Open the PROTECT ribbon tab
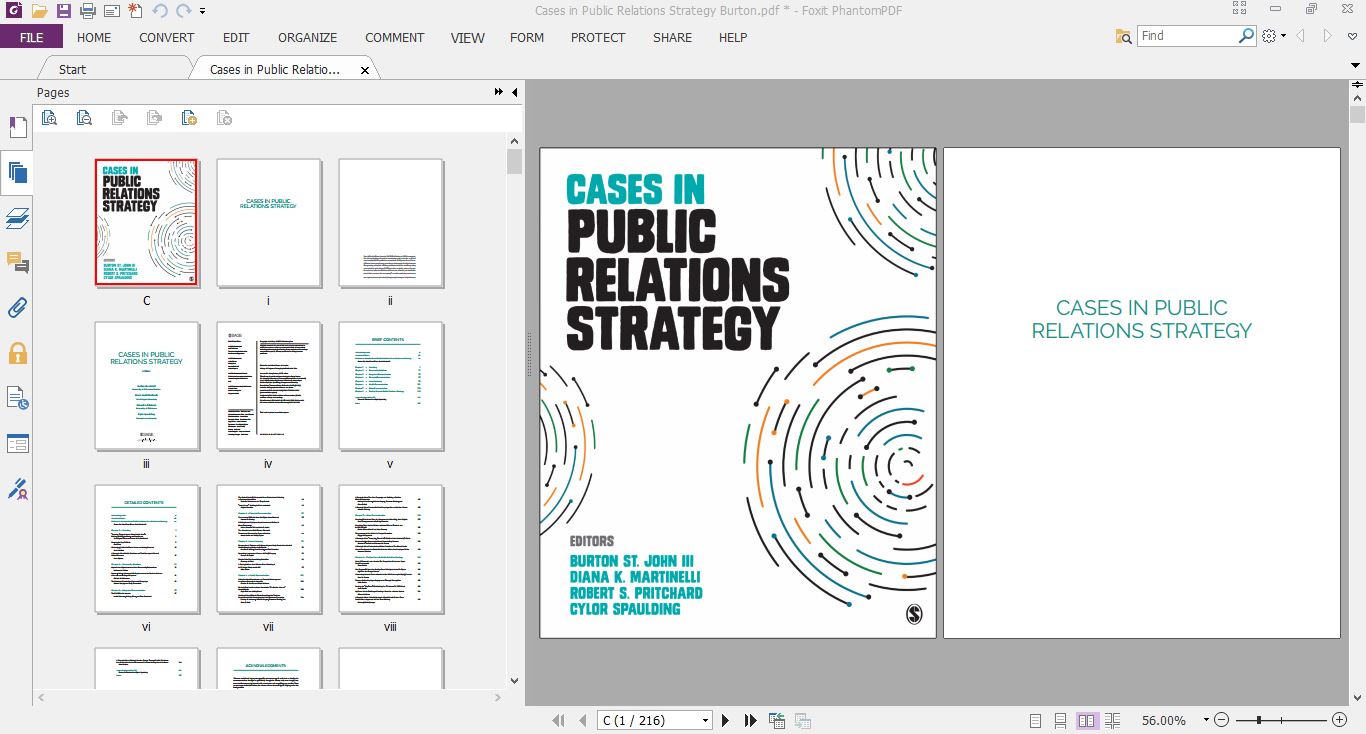This screenshot has height=734, width=1366. 598,37
